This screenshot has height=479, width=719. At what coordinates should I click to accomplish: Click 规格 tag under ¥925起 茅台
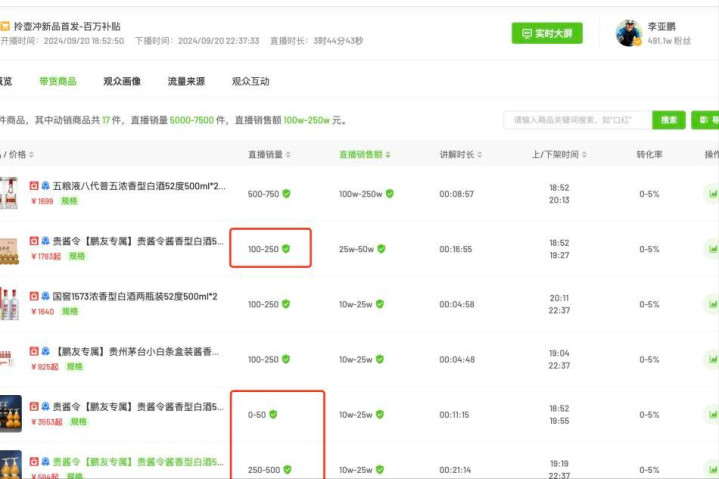coord(75,366)
